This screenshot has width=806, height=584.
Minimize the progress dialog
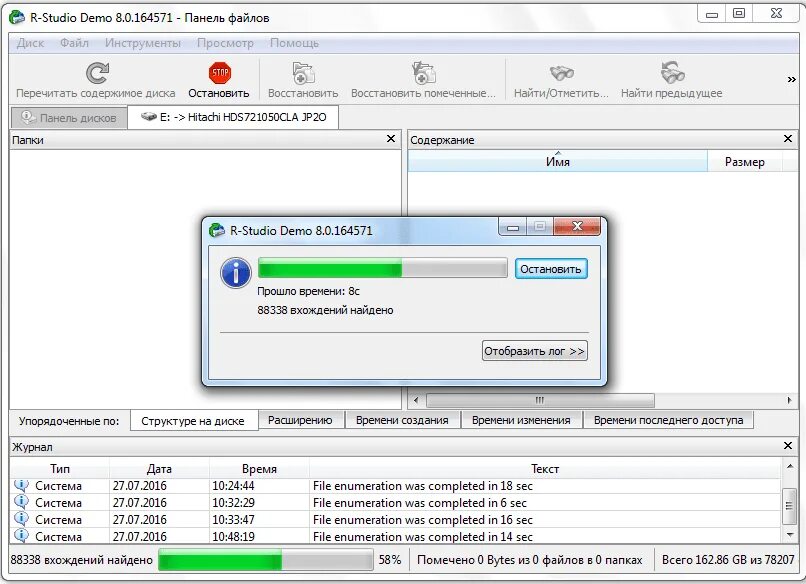click(512, 227)
